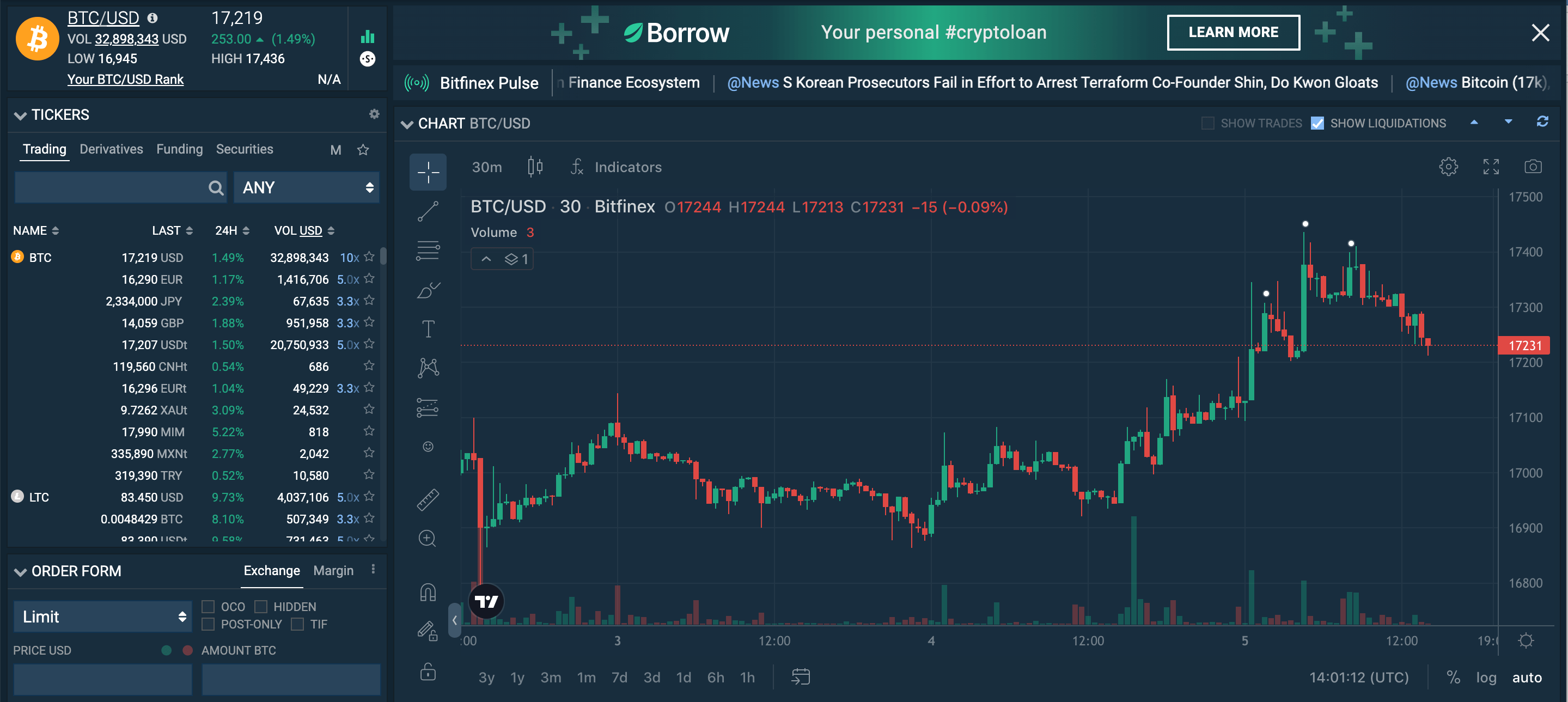The image size is (1568, 702).
Task: Expand the Order Form panel
Action: (x=19, y=572)
